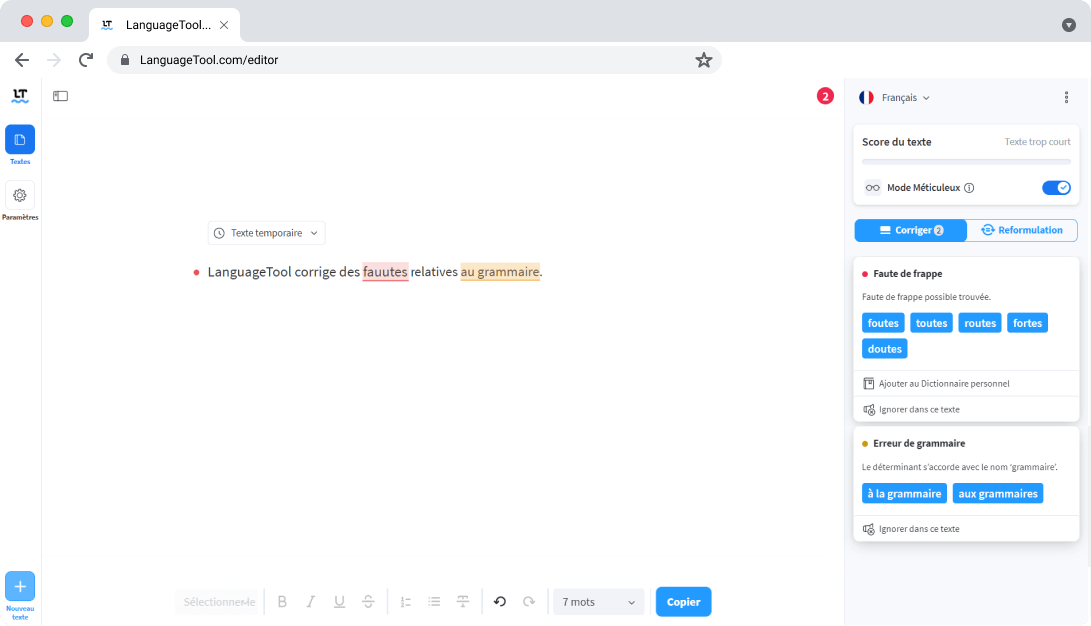Toggle the sidebar panel icon

[61, 96]
